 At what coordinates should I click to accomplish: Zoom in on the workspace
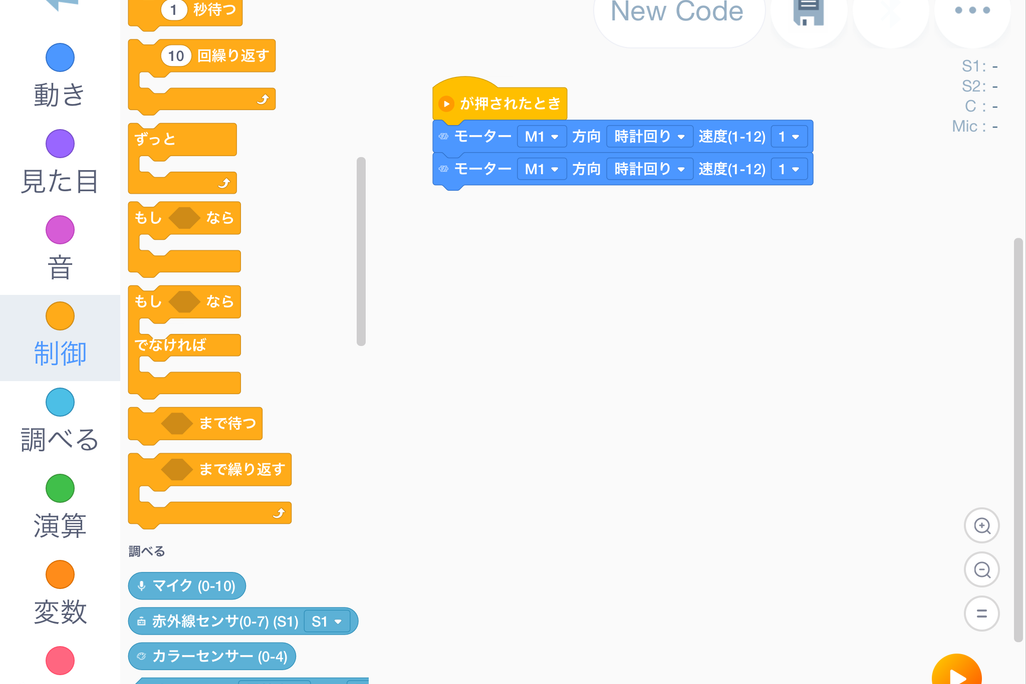(x=982, y=526)
